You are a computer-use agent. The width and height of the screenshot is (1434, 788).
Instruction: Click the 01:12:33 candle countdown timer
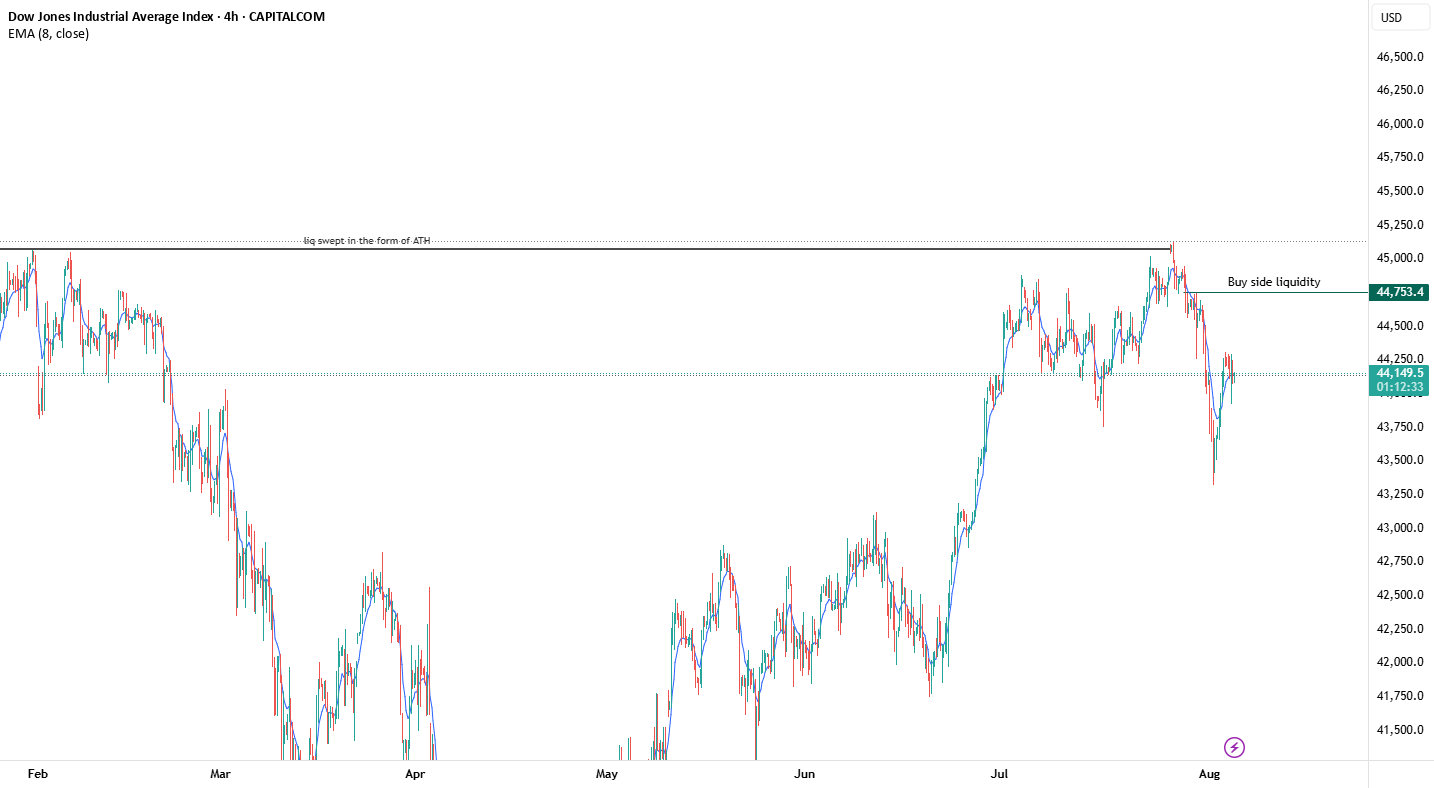point(1400,387)
